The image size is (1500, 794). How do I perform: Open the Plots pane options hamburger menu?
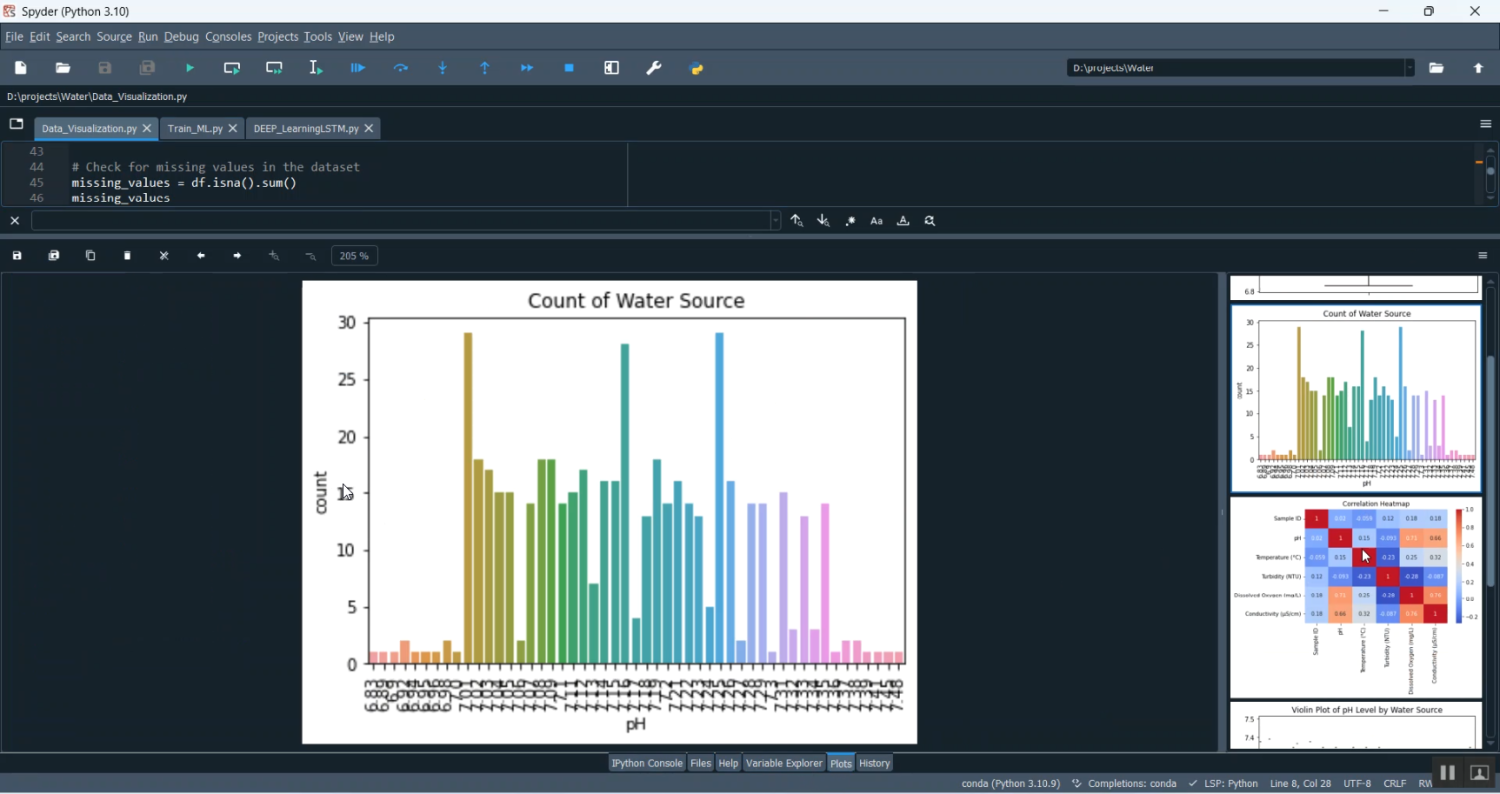[x=1483, y=256]
